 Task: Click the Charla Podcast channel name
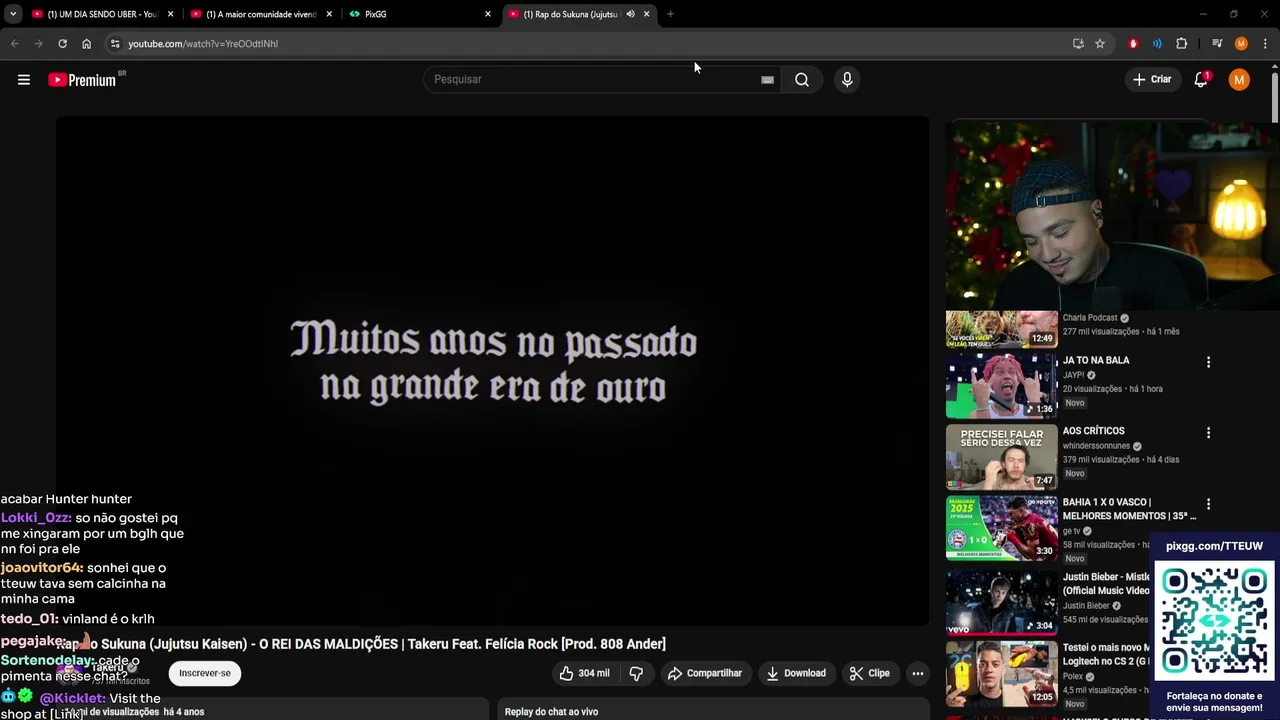coord(1090,318)
